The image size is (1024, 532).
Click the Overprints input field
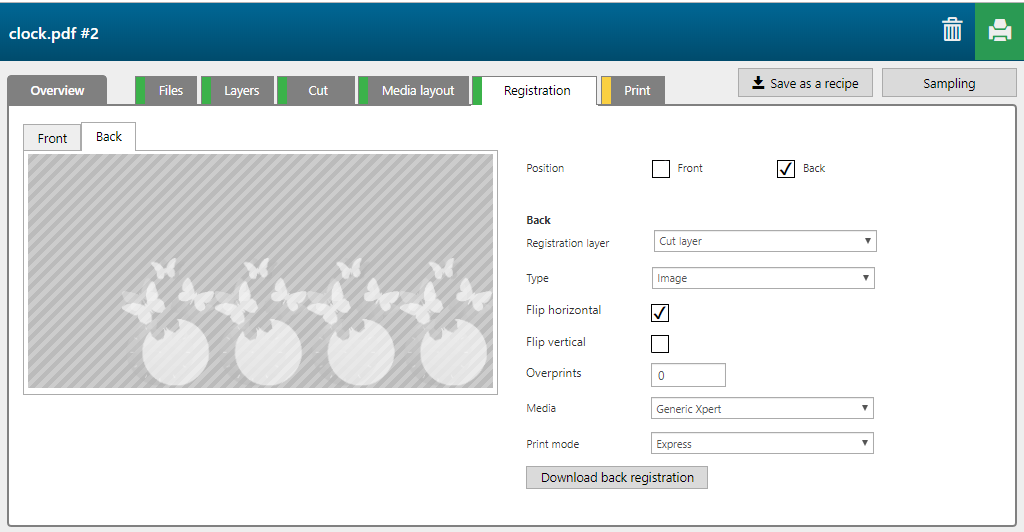pos(688,375)
